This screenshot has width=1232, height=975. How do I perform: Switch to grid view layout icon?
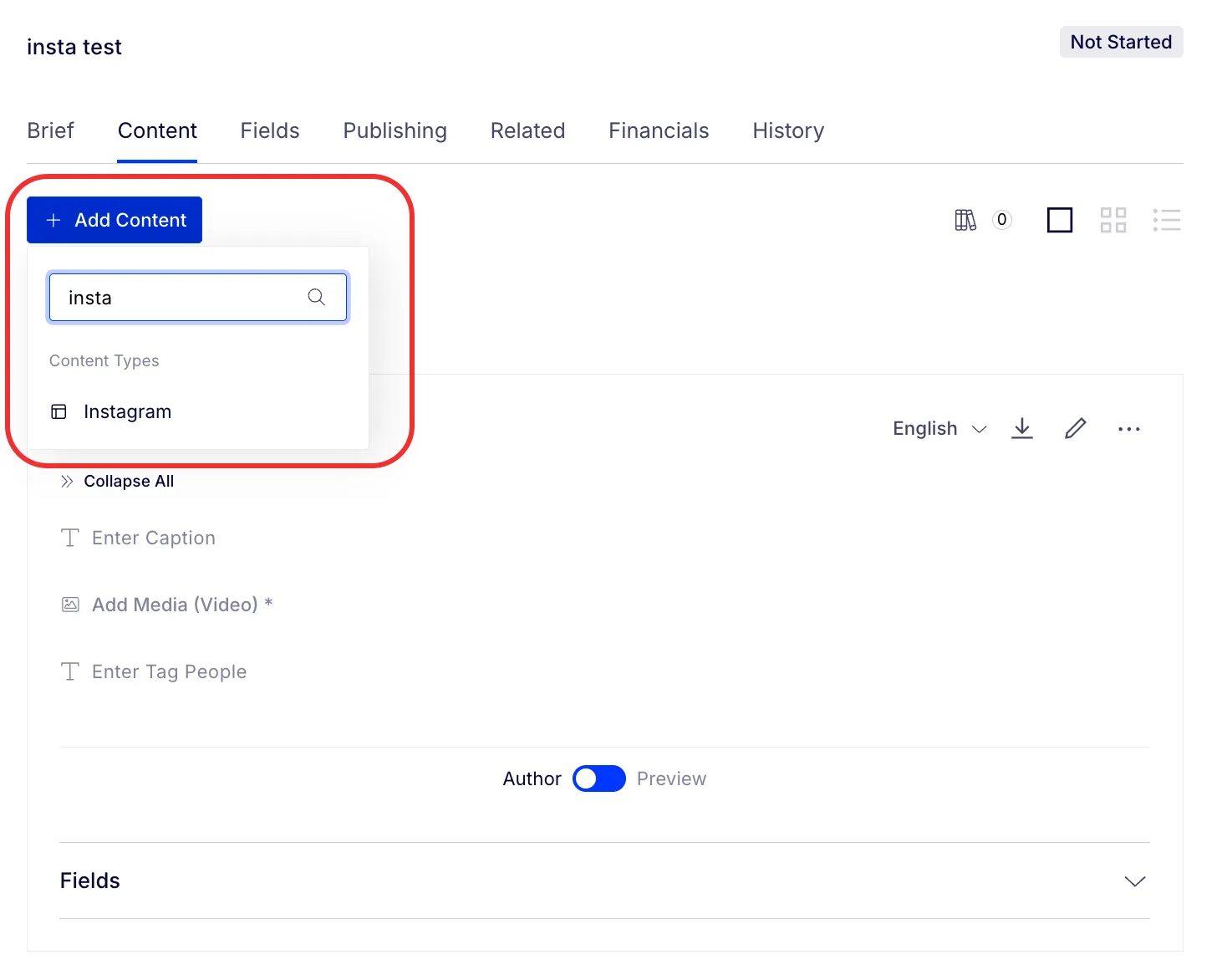pyautogui.click(x=1113, y=220)
